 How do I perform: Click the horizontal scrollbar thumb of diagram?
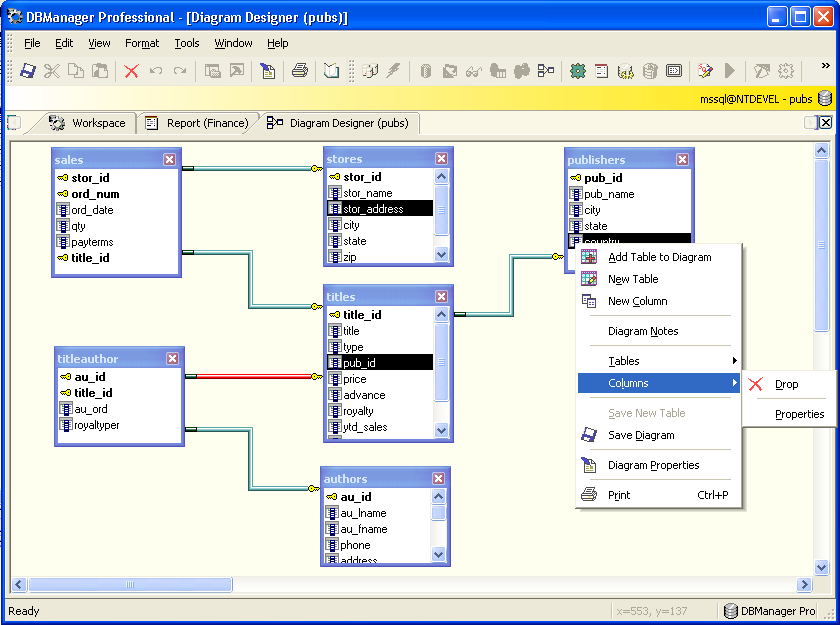tap(130, 584)
